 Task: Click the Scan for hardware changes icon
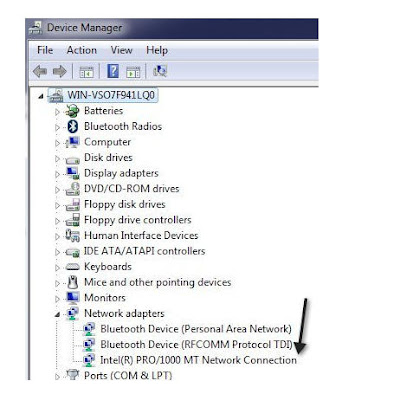pyautogui.click(x=160, y=71)
